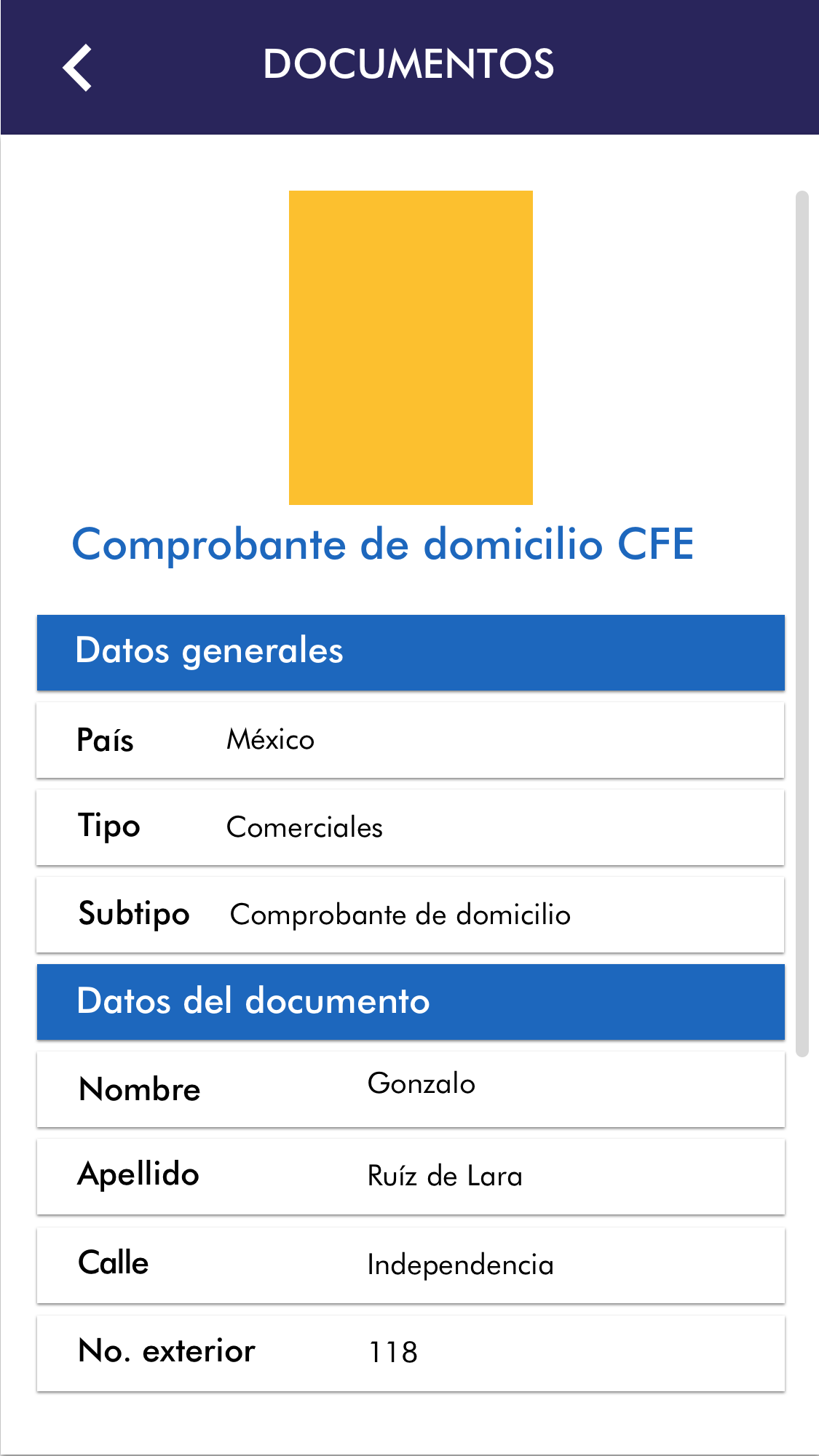Click the Comerciales value text
Viewport: 819px width, 1456px height.
304,828
